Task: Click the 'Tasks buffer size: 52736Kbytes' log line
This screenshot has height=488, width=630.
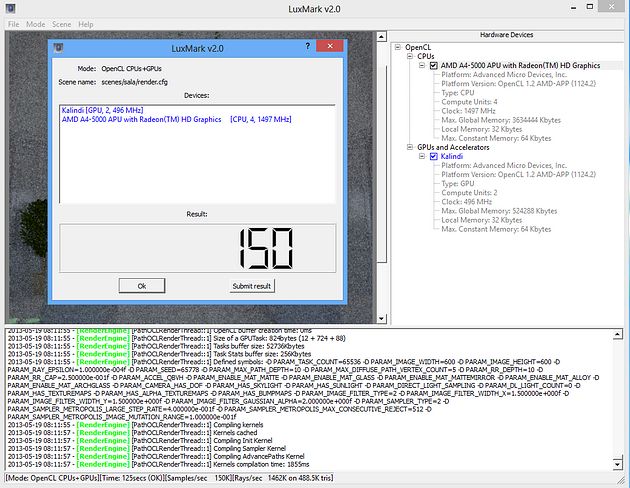Action: tap(156, 346)
